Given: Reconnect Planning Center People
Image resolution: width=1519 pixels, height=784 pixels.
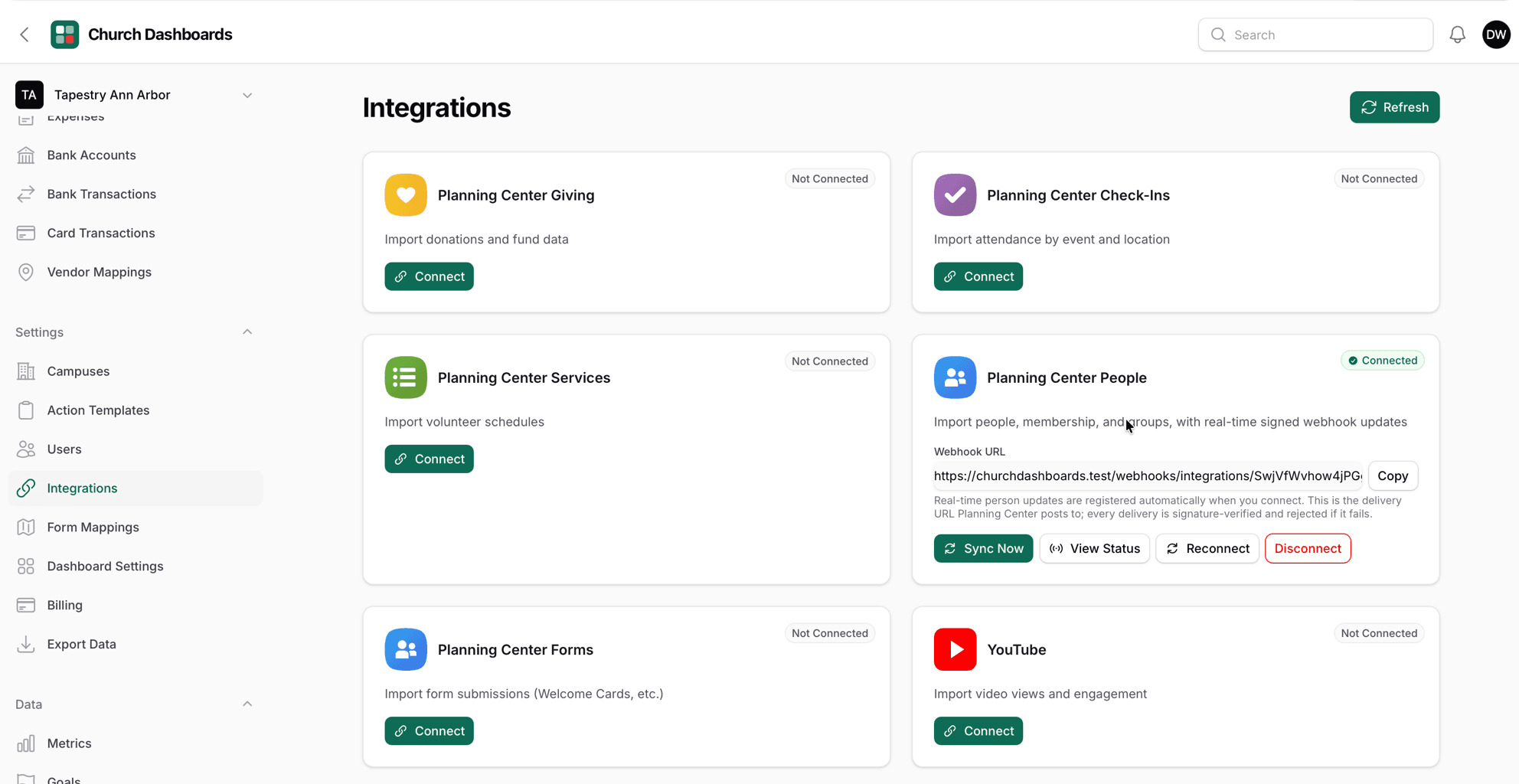Looking at the screenshot, I should 1207,549.
